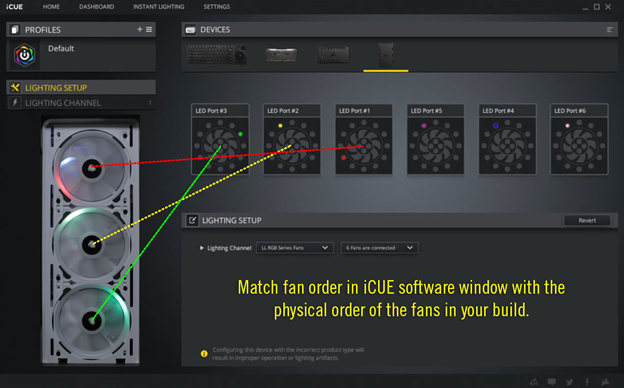
Task: Open the 6 Fans are connected dropdown
Action: pyautogui.click(x=379, y=248)
